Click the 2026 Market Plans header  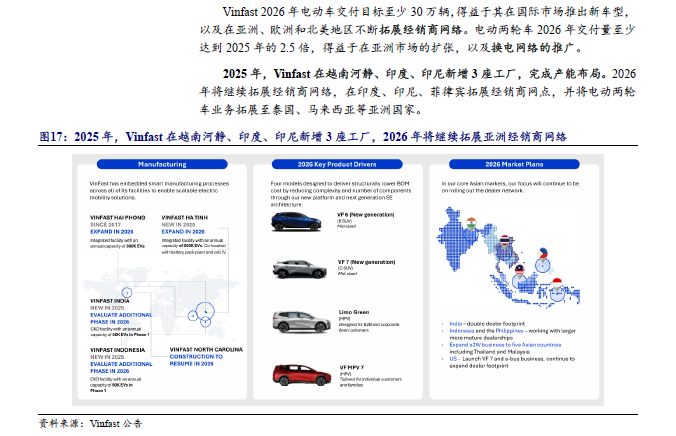[x=514, y=164]
